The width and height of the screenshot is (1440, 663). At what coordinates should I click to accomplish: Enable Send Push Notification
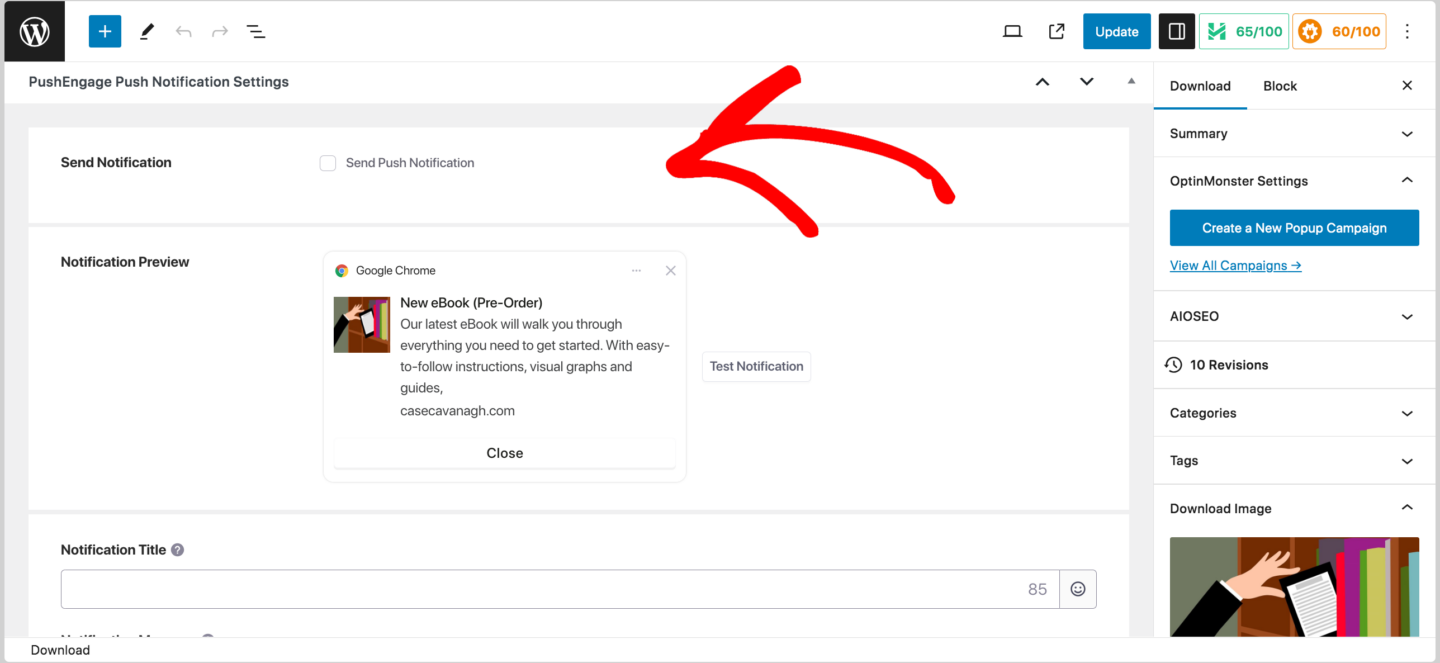327,162
